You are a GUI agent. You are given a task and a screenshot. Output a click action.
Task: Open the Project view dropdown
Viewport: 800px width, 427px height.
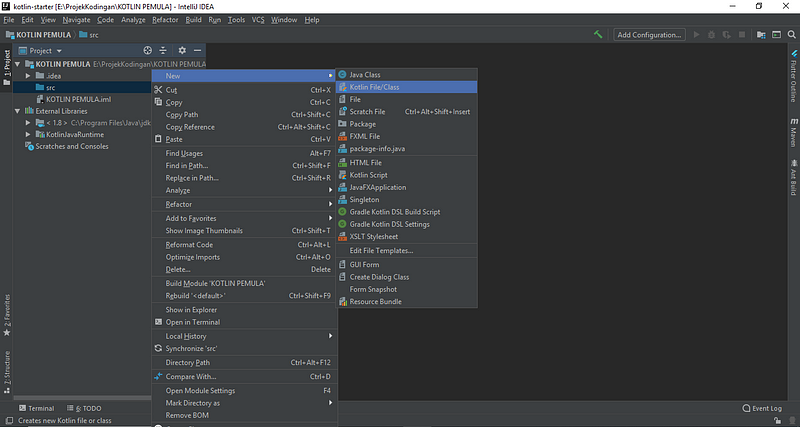[x=40, y=51]
